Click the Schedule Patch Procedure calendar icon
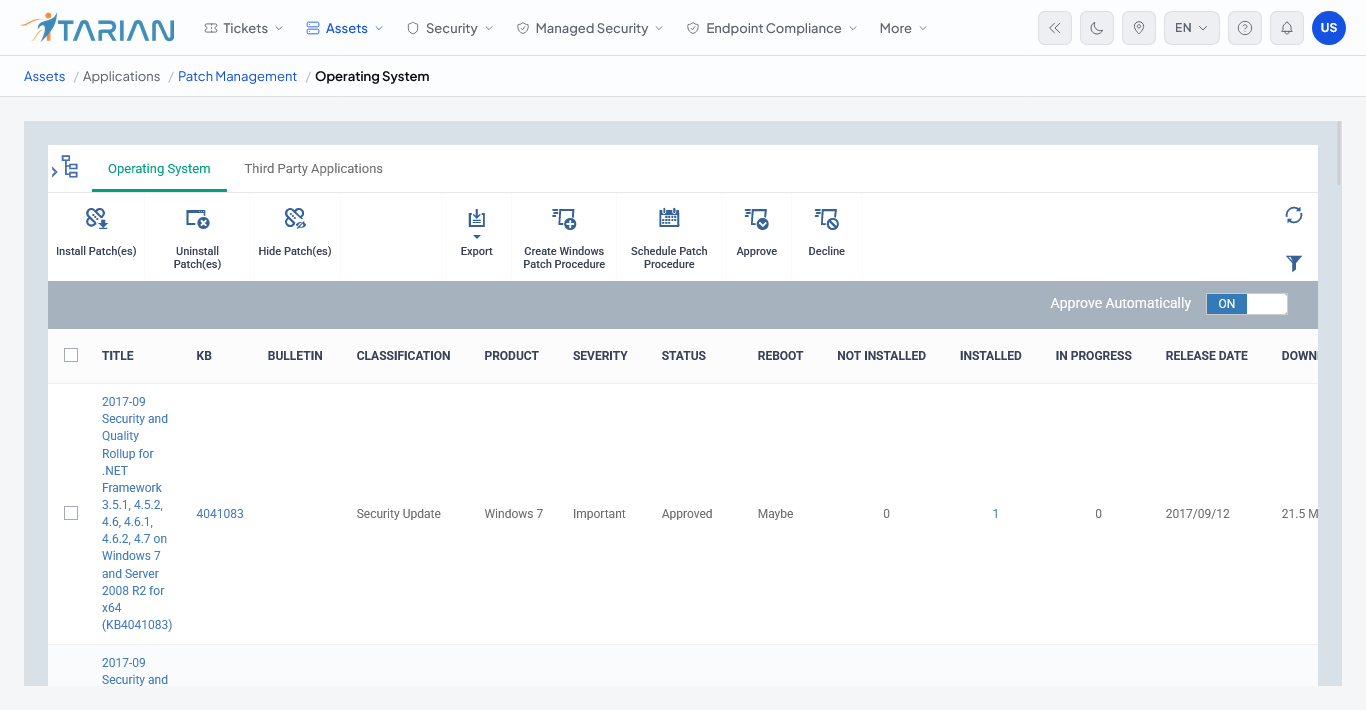Viewport: 1366px width, 710px height. coord(669,218)
